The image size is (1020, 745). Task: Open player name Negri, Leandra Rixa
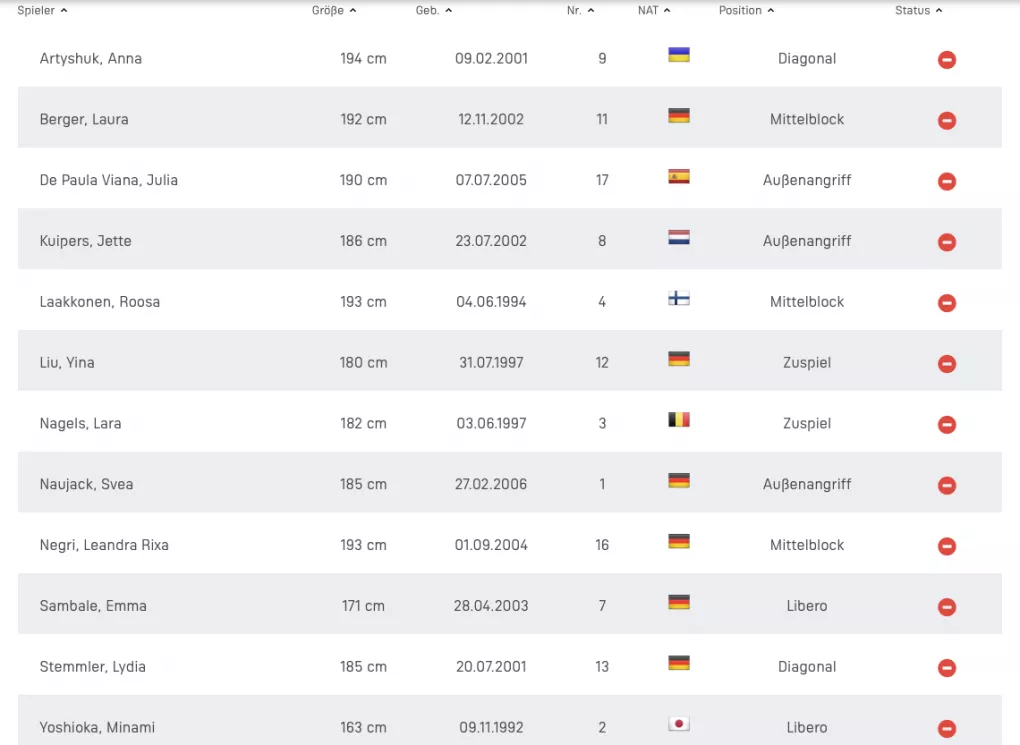coord(104,545)
